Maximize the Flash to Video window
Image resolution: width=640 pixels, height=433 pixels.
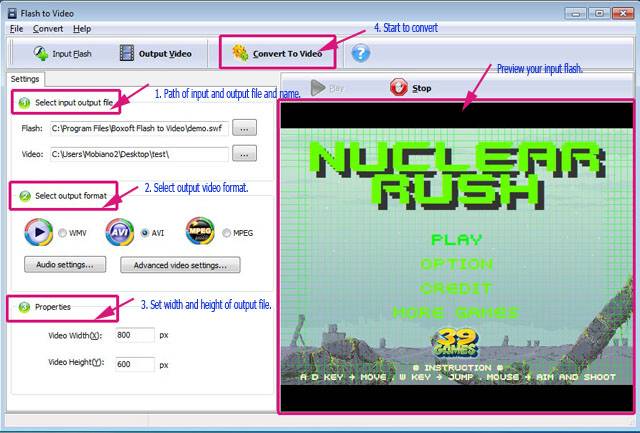tap(599, 13)
